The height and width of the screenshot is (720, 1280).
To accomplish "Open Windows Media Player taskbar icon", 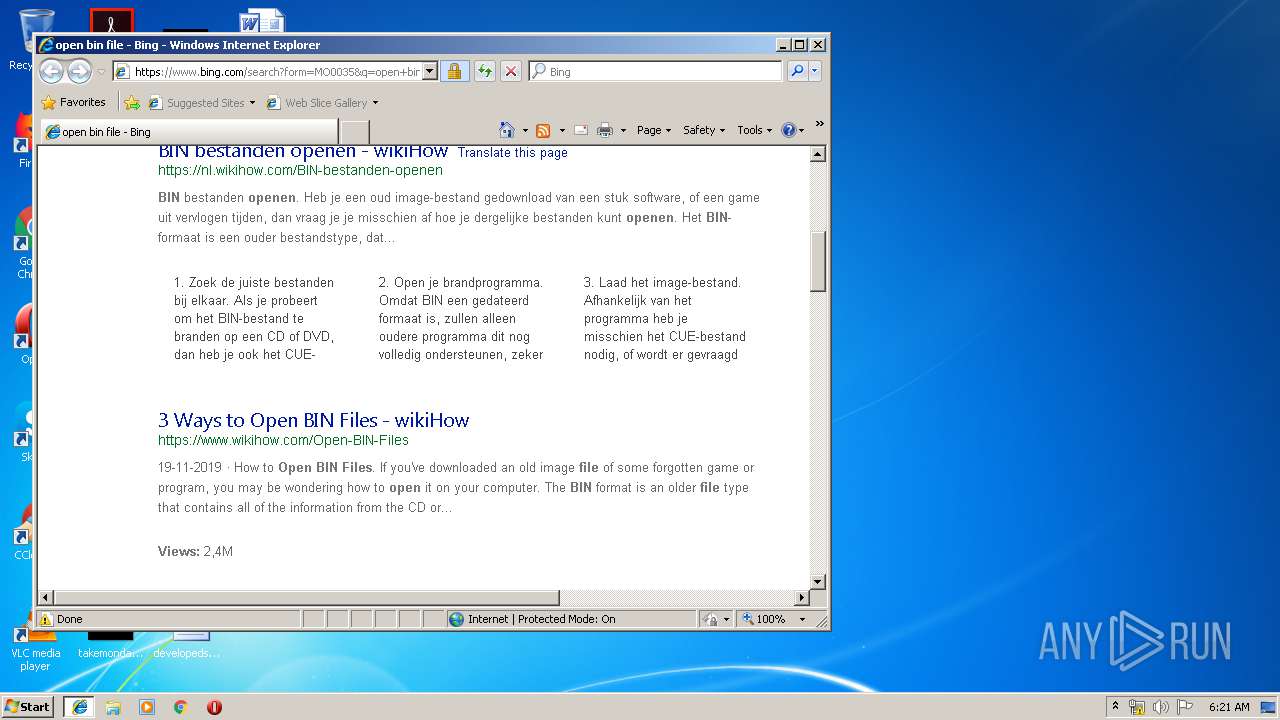I will coord(147,707).
